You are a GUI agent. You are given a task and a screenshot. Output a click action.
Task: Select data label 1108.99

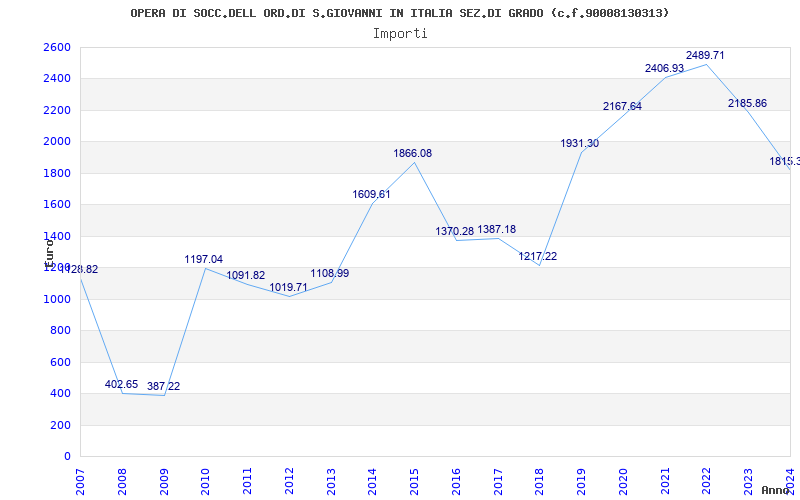pos(330,273)
